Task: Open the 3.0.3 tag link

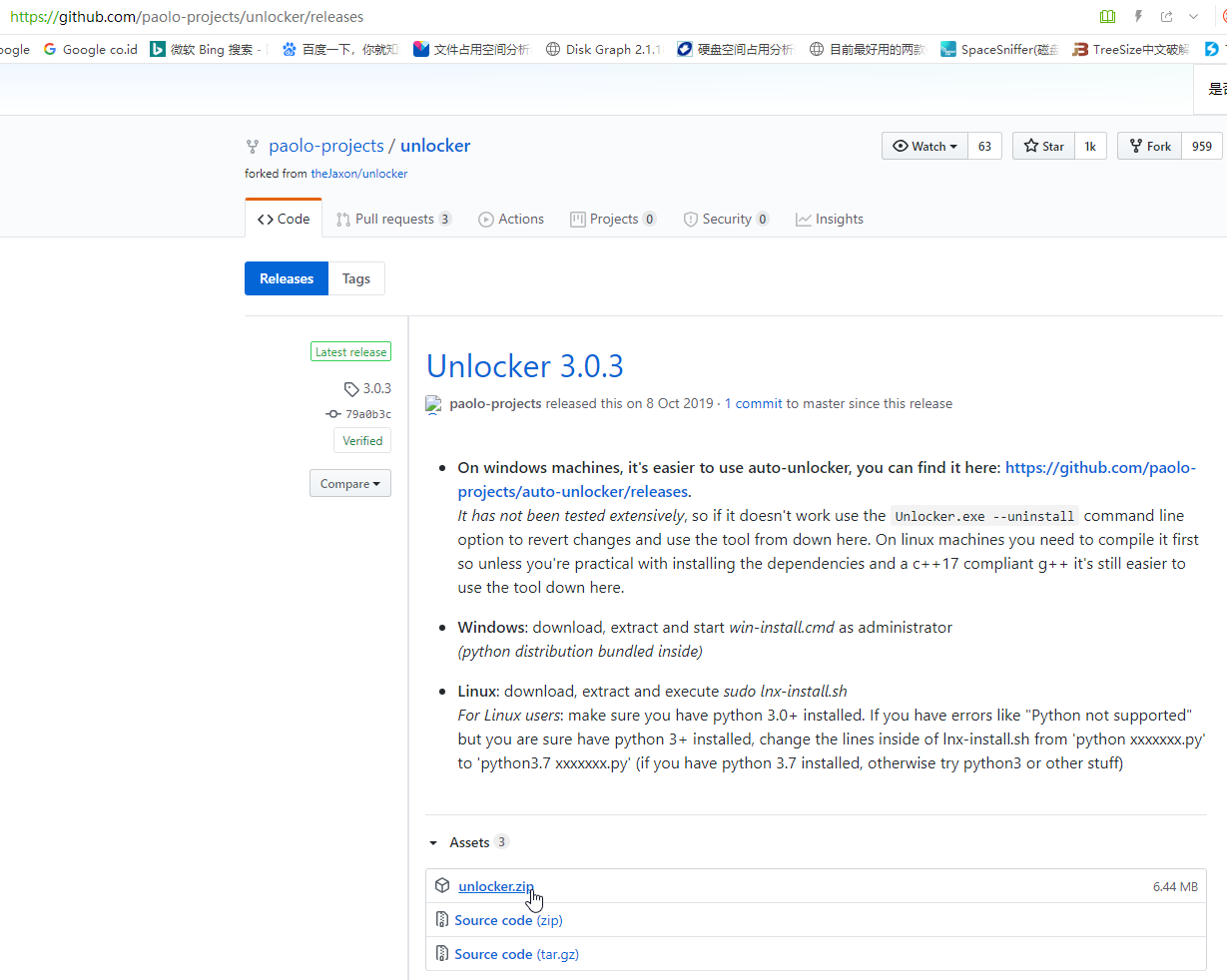Action: point(367,388)
